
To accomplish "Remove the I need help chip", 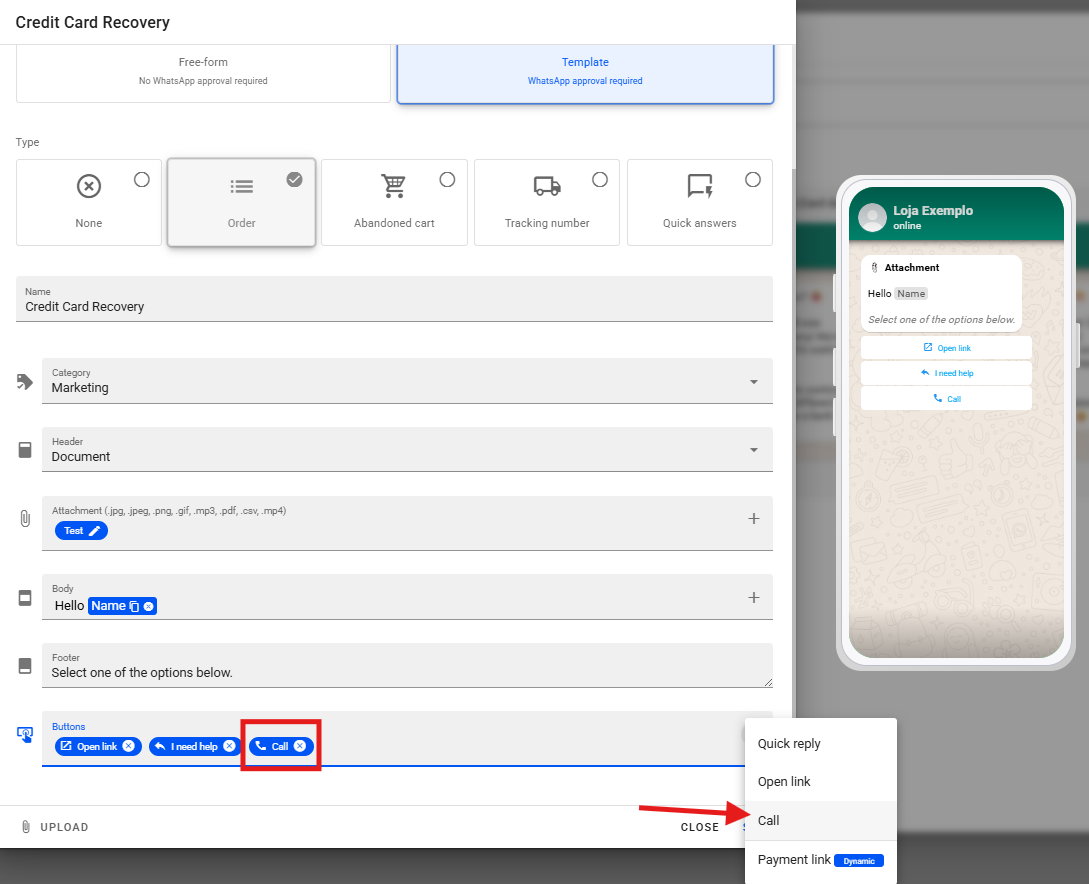I will [229, 746].
